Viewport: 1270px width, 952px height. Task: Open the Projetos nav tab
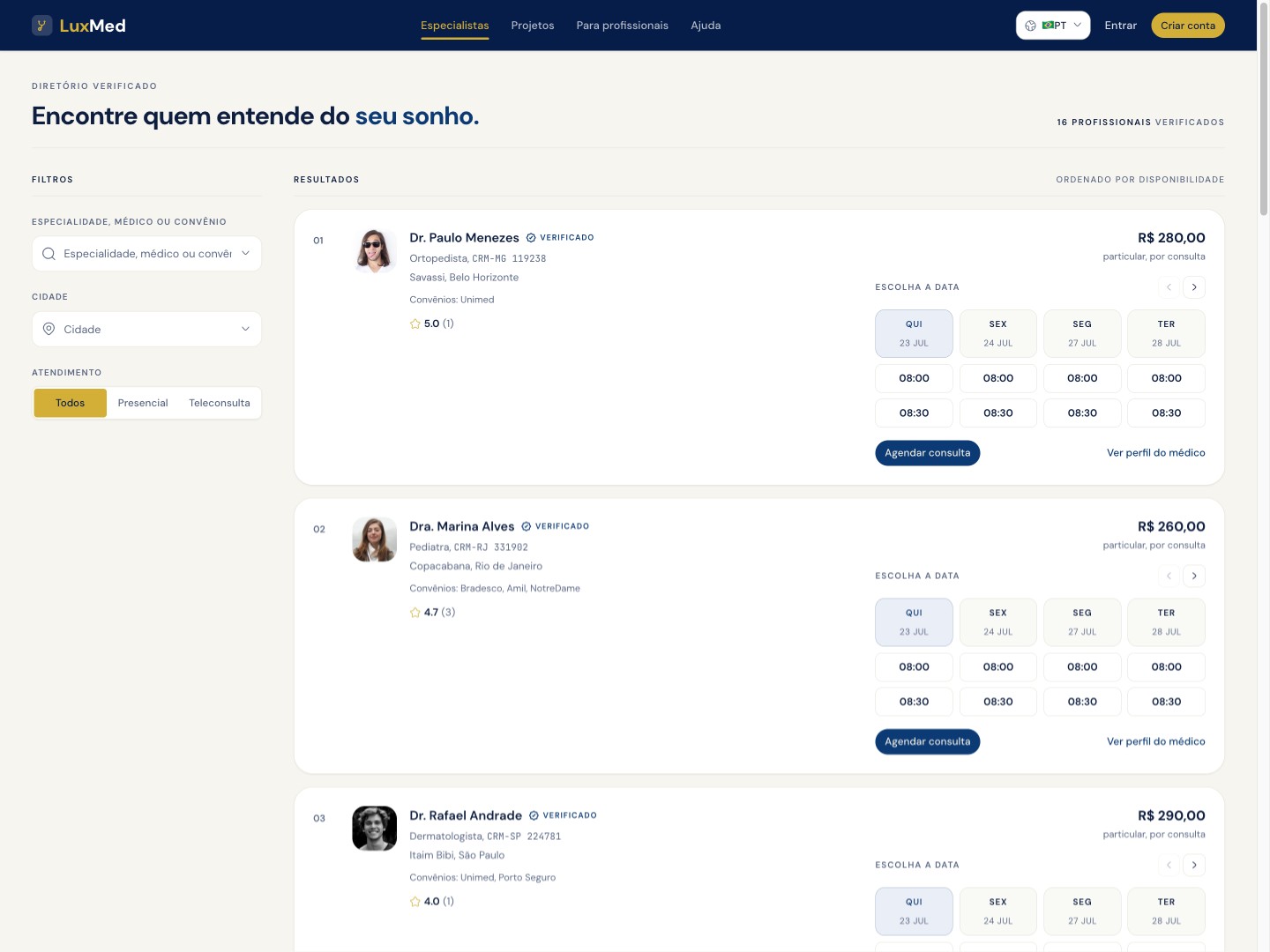533,26
